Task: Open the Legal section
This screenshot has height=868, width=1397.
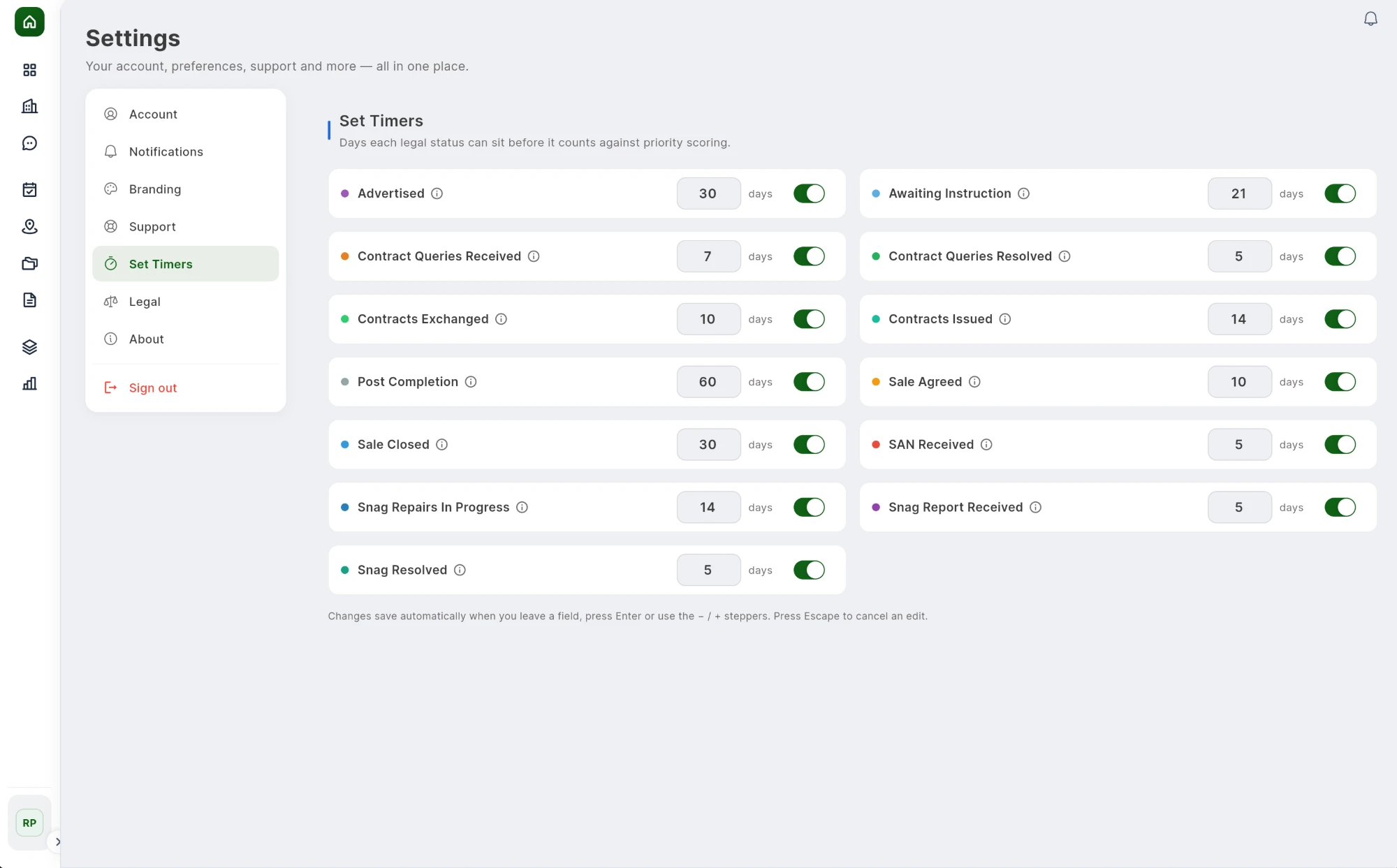Action: tap(185, 302)
